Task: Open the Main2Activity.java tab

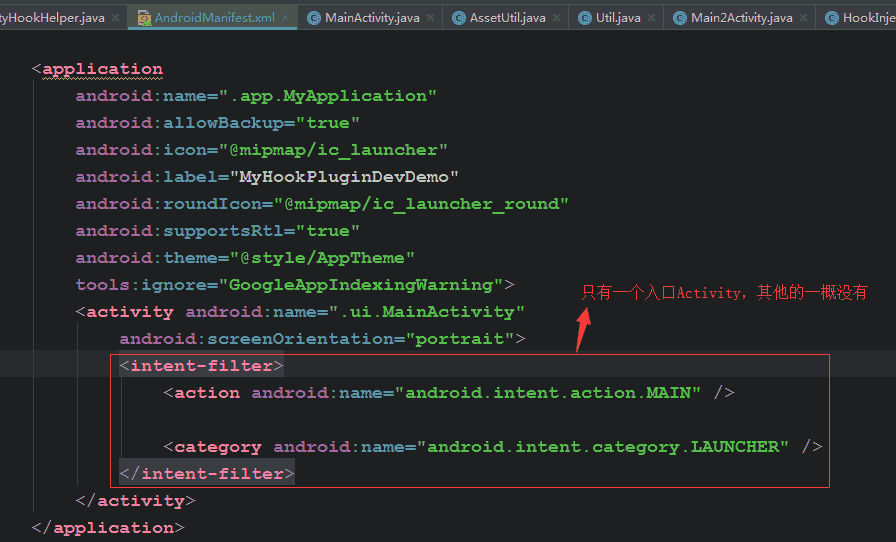Action: (x=741, y=18)
